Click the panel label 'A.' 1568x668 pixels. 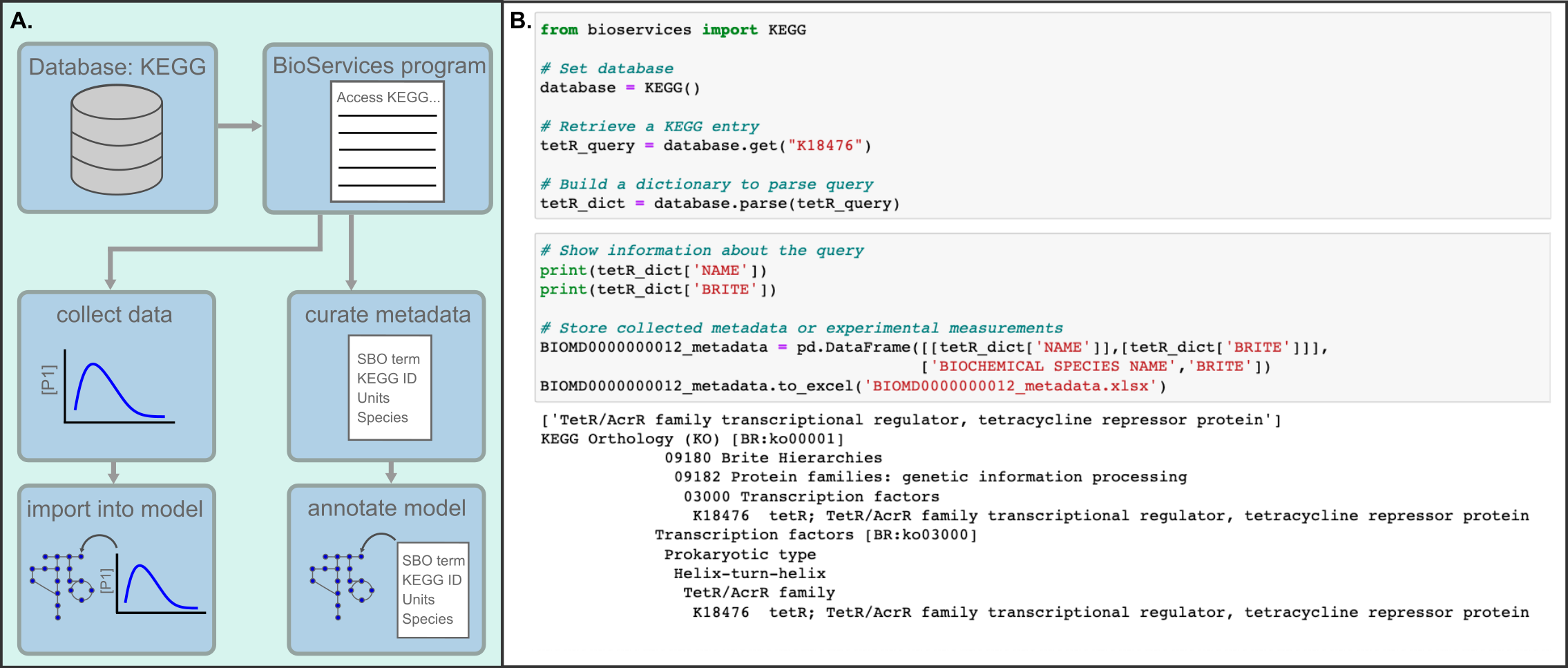pyautogui.click(x=21, y=21)
